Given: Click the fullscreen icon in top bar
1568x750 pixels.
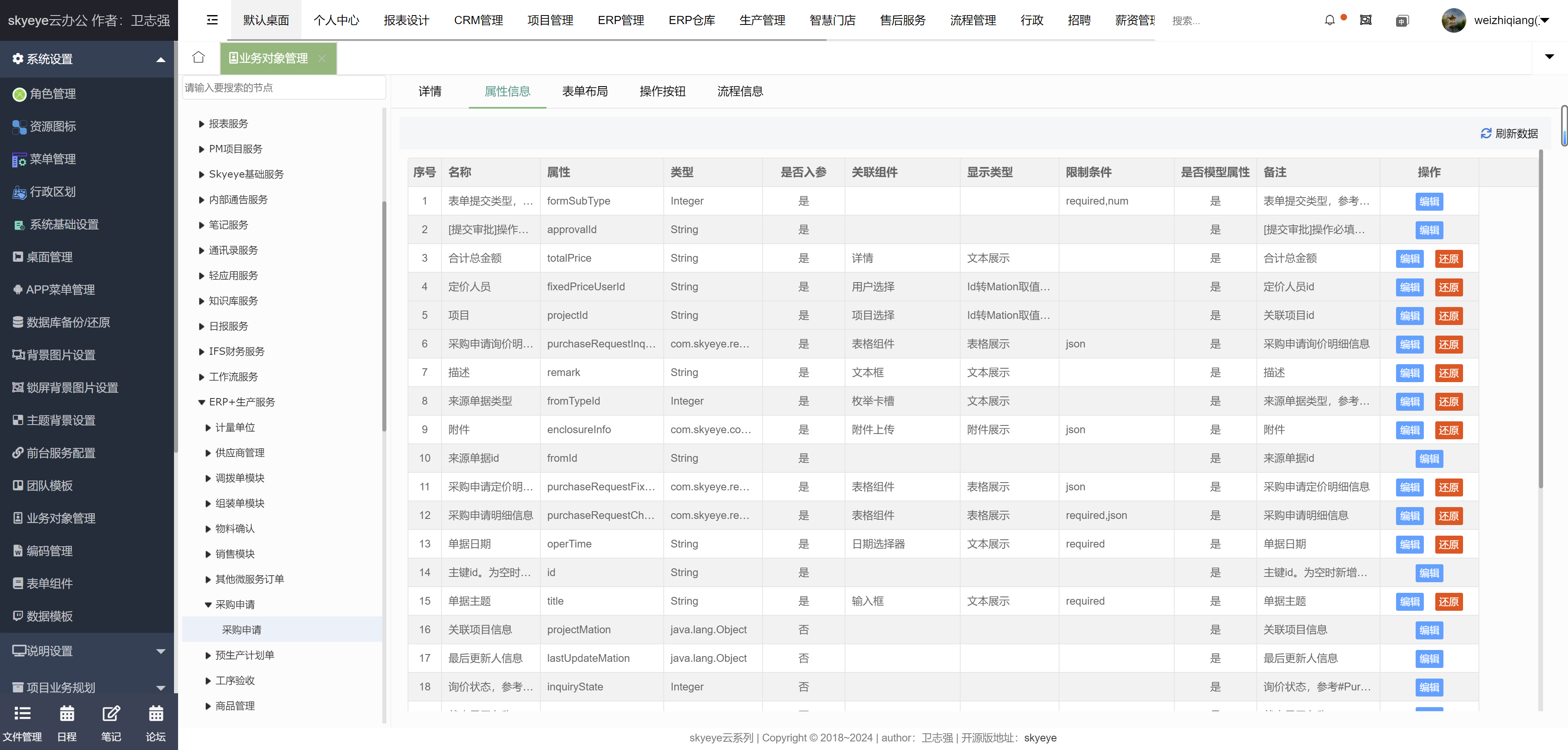Looking at the screenshot, I should 1366,20.
